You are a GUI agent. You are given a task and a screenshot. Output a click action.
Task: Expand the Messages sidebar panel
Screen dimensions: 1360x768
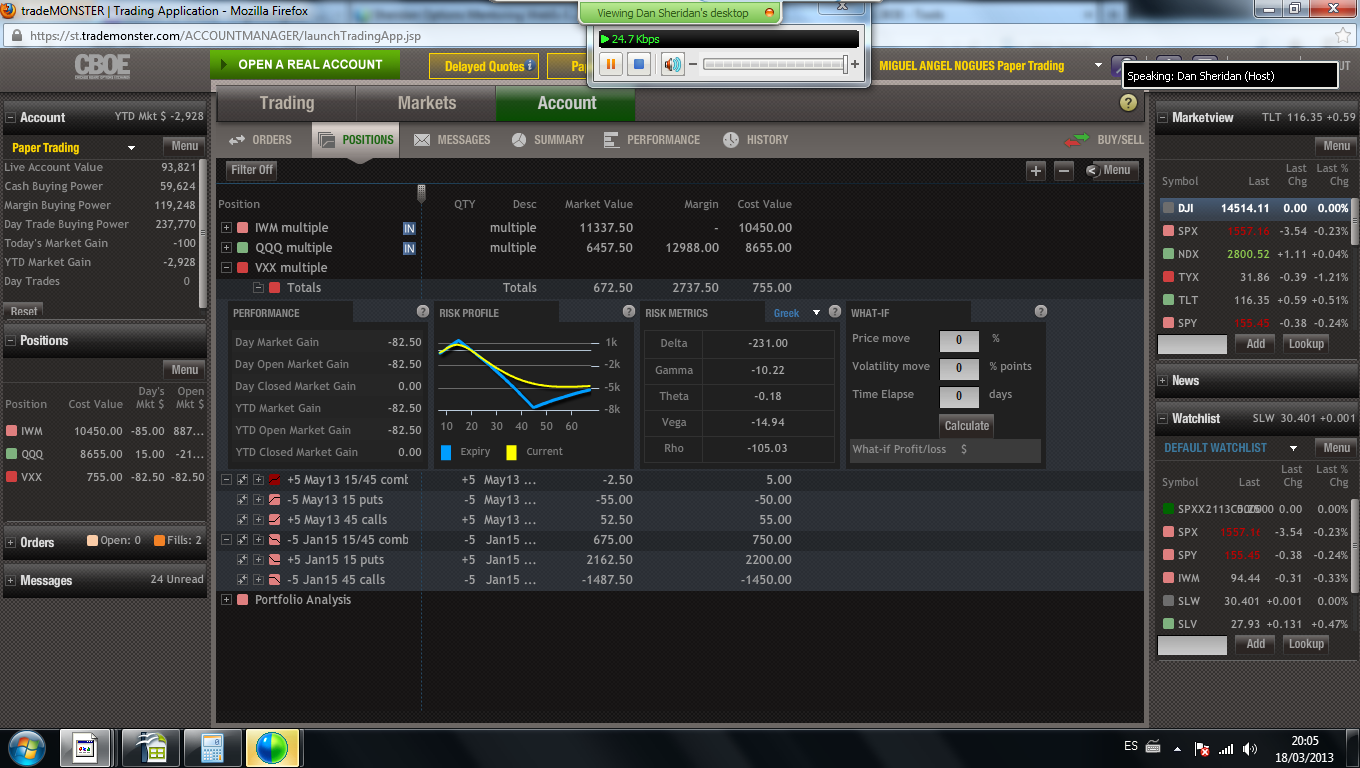(11, 581)
